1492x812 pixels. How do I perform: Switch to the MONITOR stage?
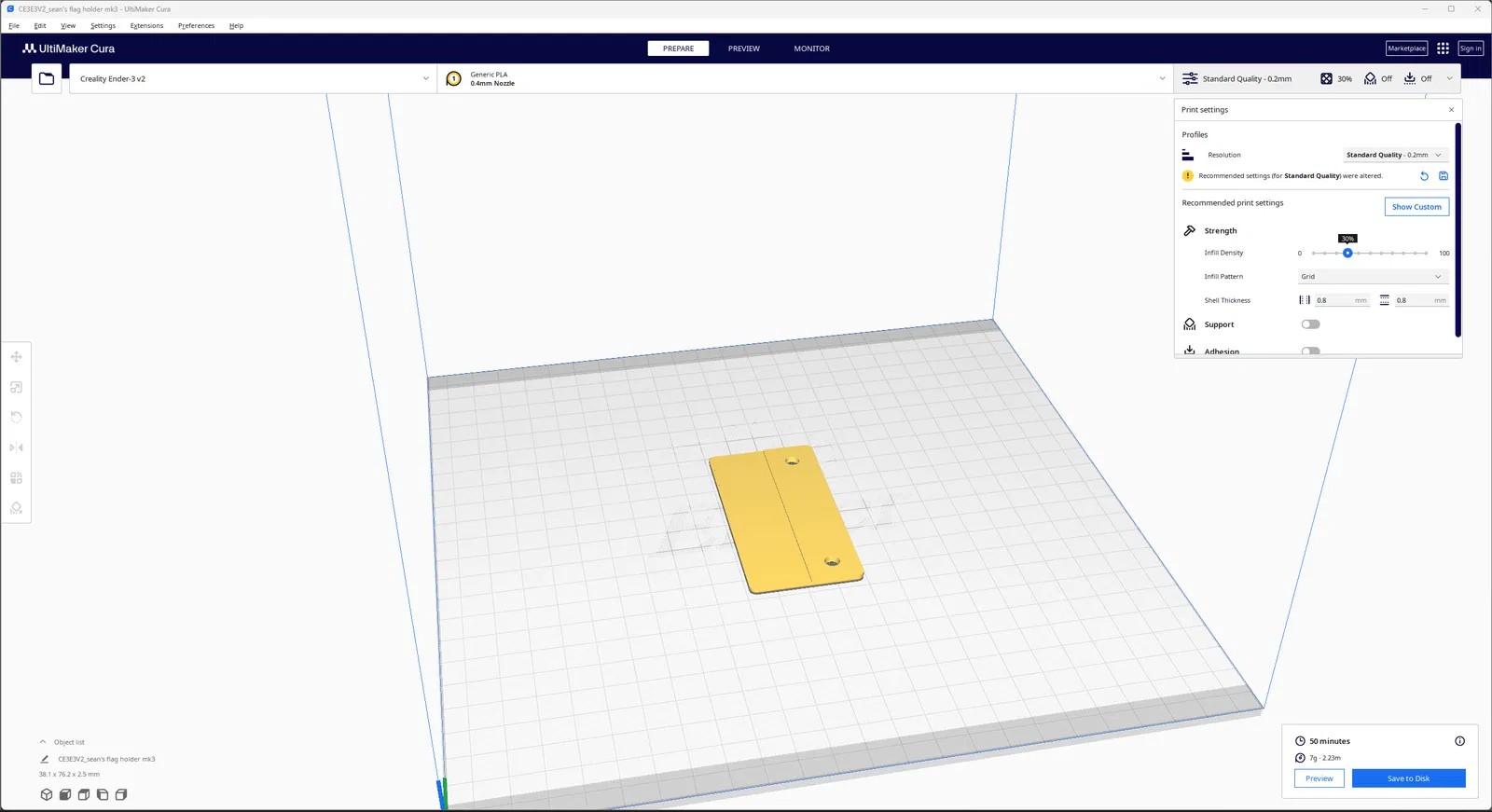[811, 48]
